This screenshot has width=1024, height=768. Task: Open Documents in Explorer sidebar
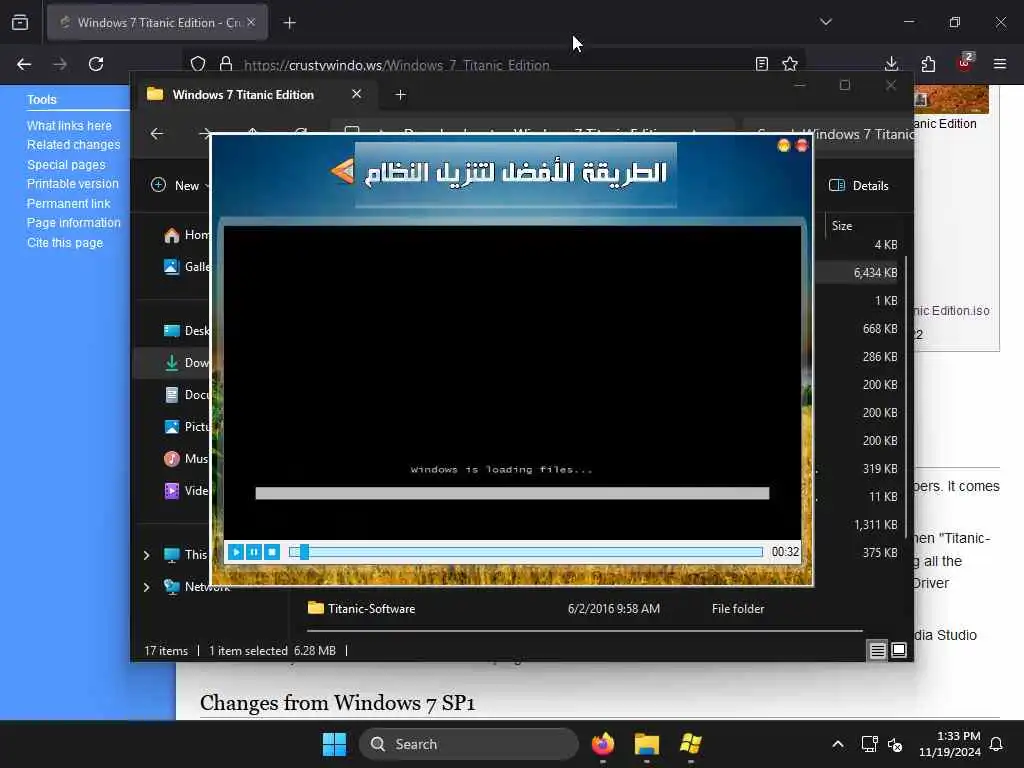[187, 394]
